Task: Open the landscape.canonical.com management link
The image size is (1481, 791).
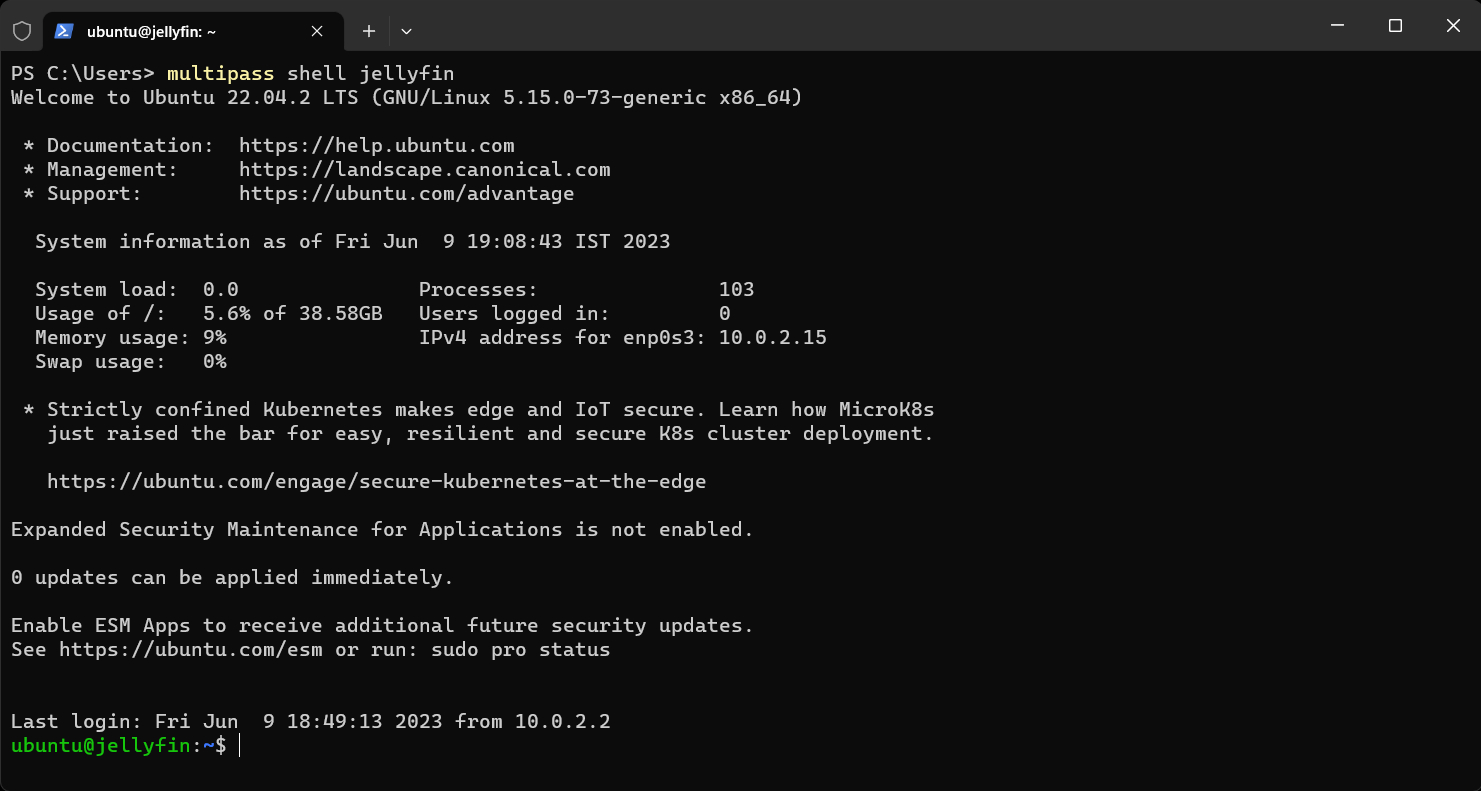Action: (424, 170)
